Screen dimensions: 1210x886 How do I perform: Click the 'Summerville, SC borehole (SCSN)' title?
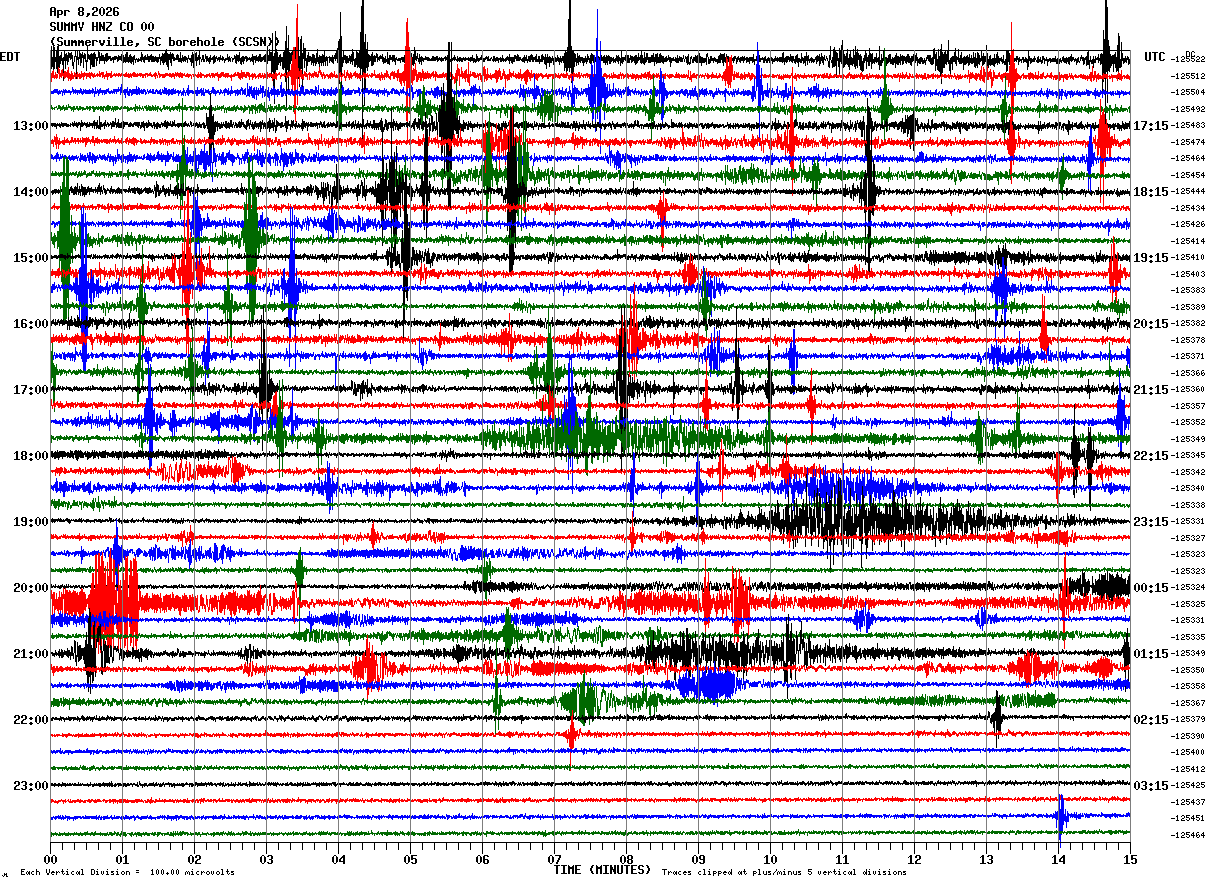coord(164,41)
